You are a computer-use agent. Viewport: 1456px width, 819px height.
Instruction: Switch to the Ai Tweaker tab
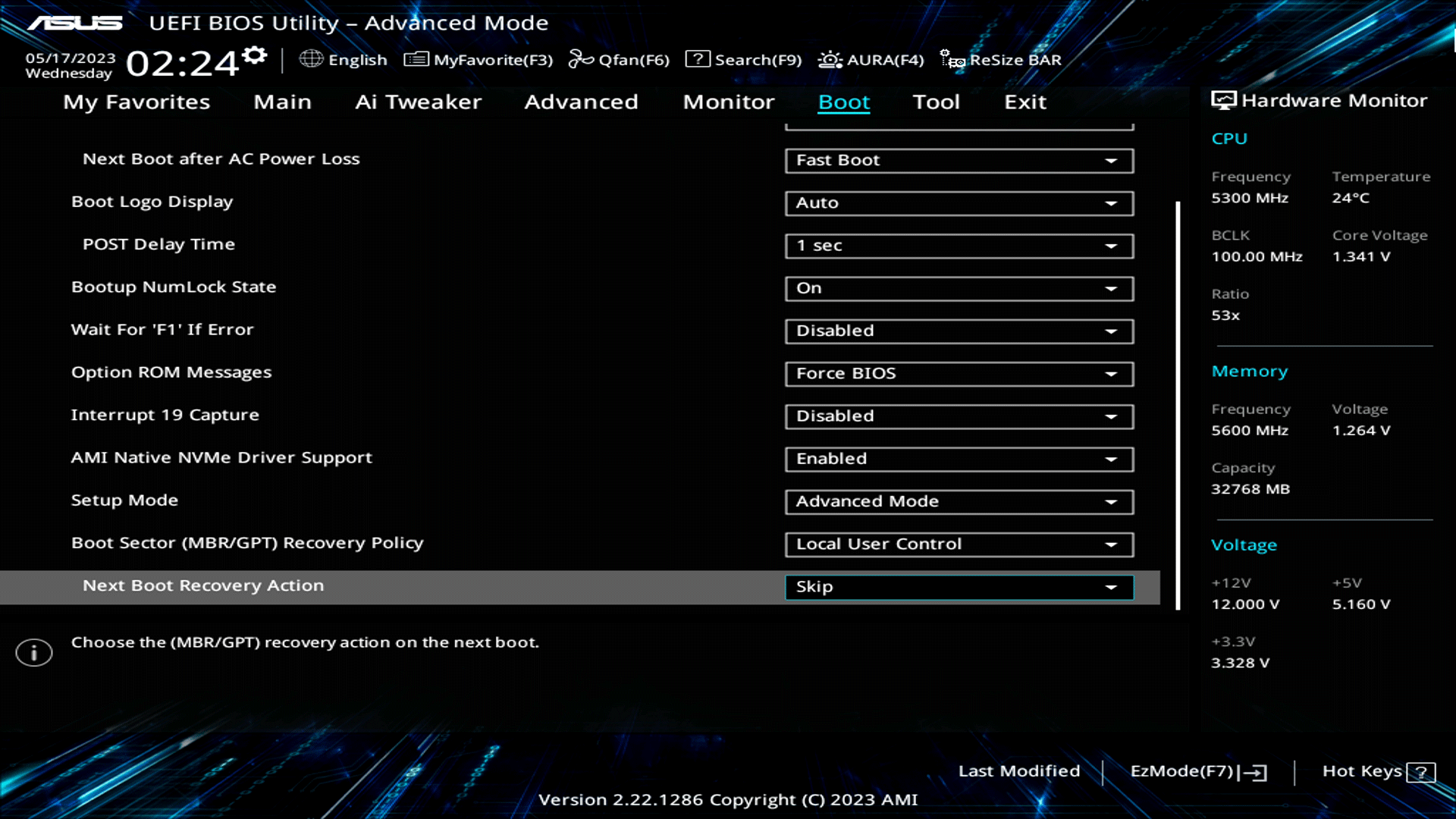tap(419, 102)
